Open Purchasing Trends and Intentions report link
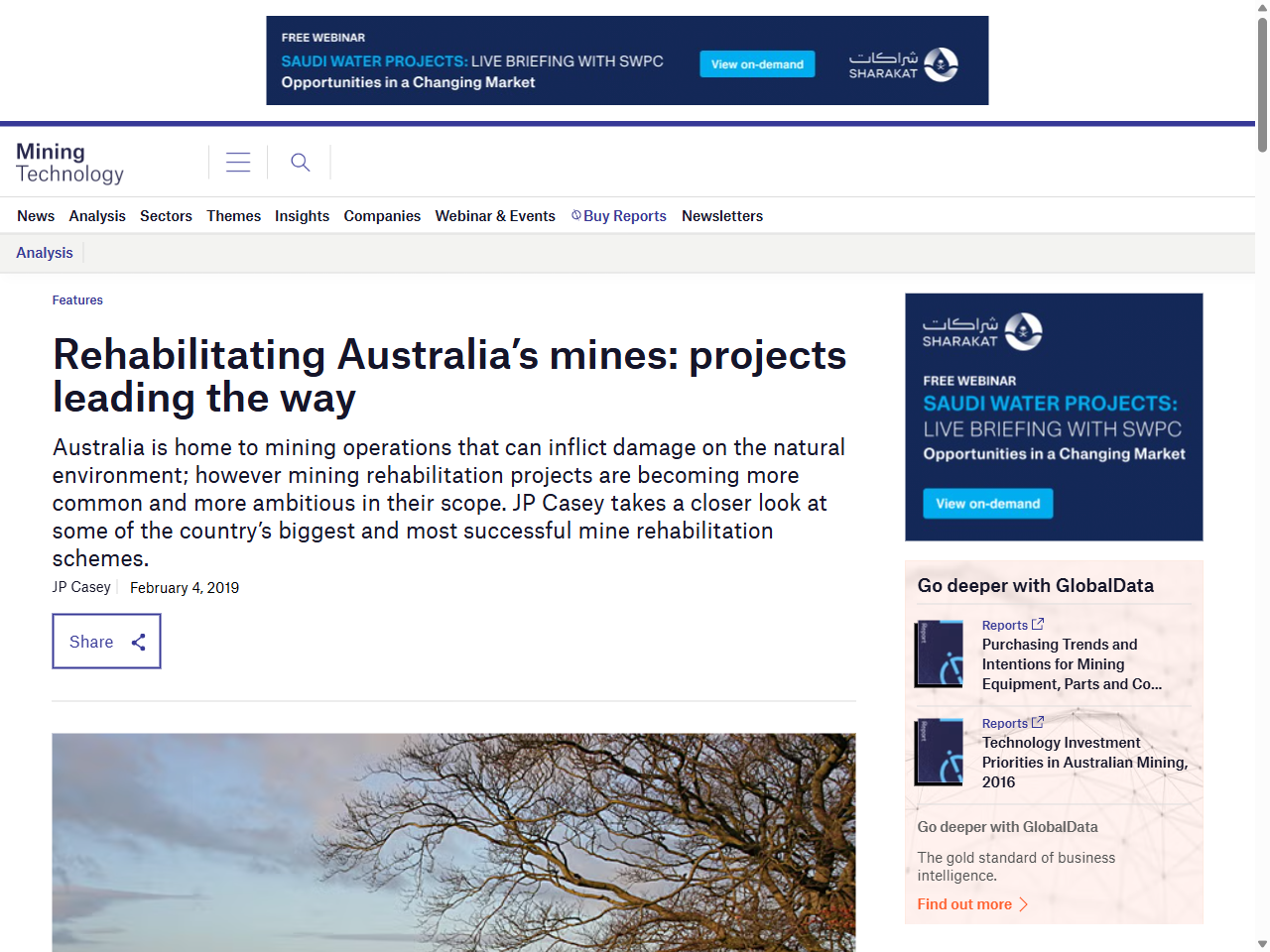Screen dimensions: 1270x952 coord(1072,664)
